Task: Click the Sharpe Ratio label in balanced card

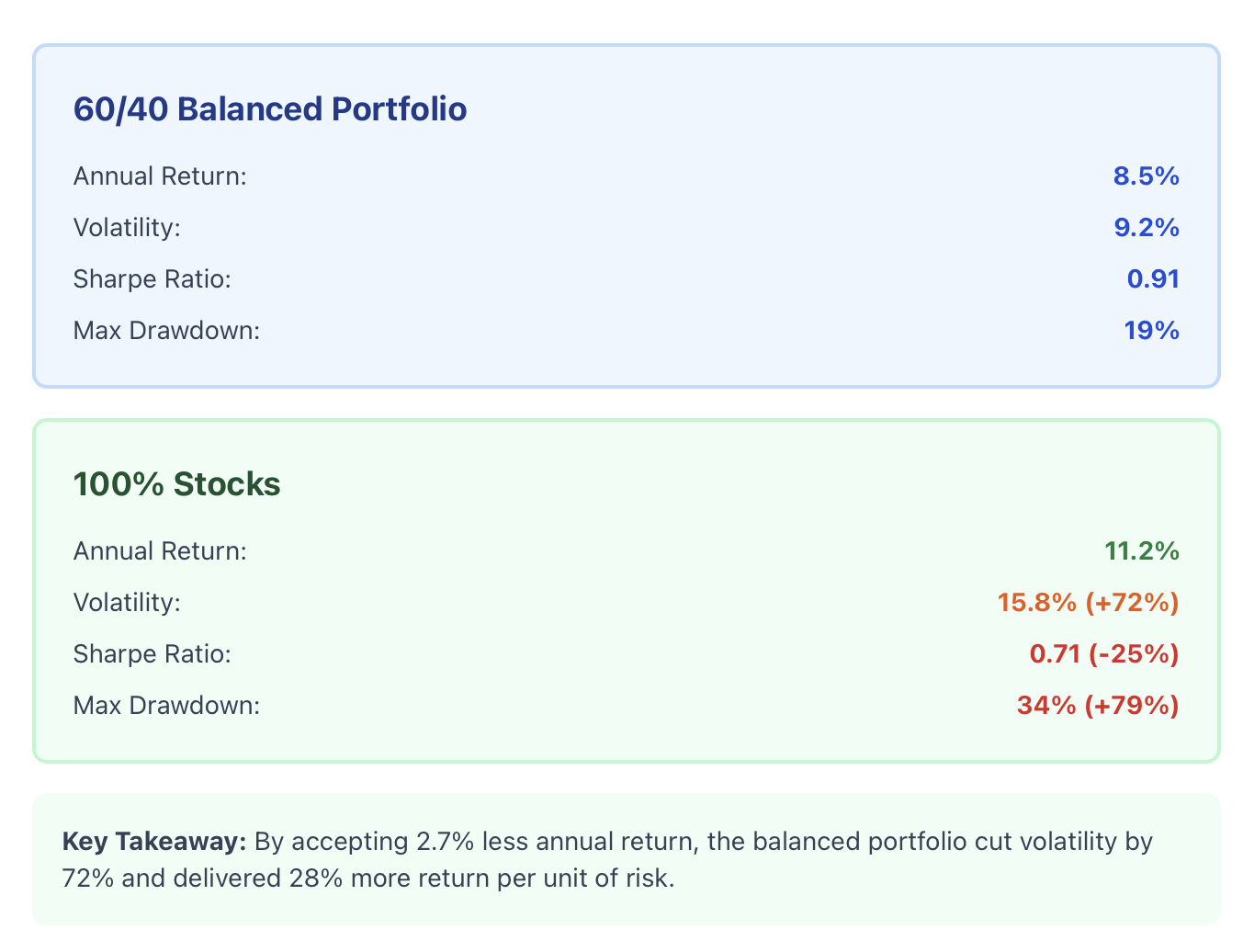Action: tap(153, 279)
